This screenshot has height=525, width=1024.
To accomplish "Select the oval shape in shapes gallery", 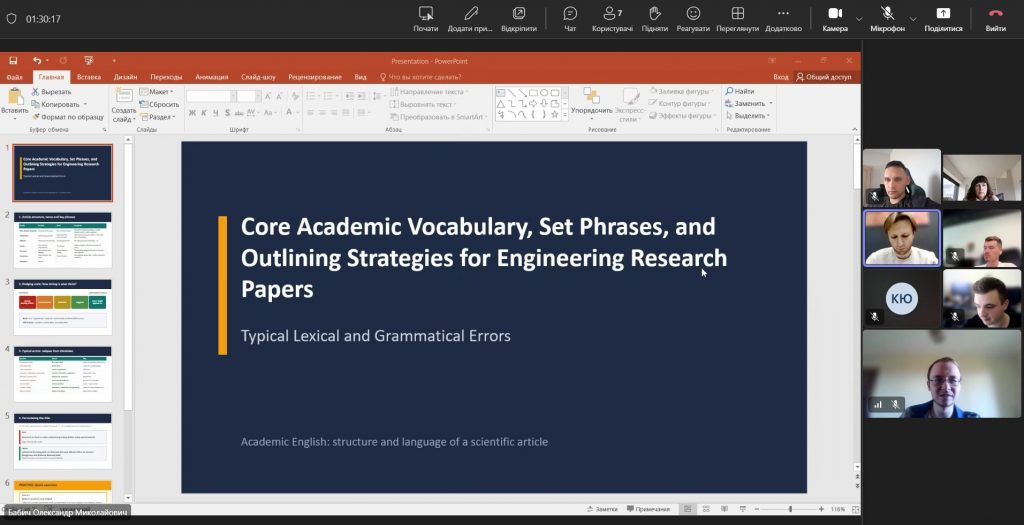I will point(544,93).
